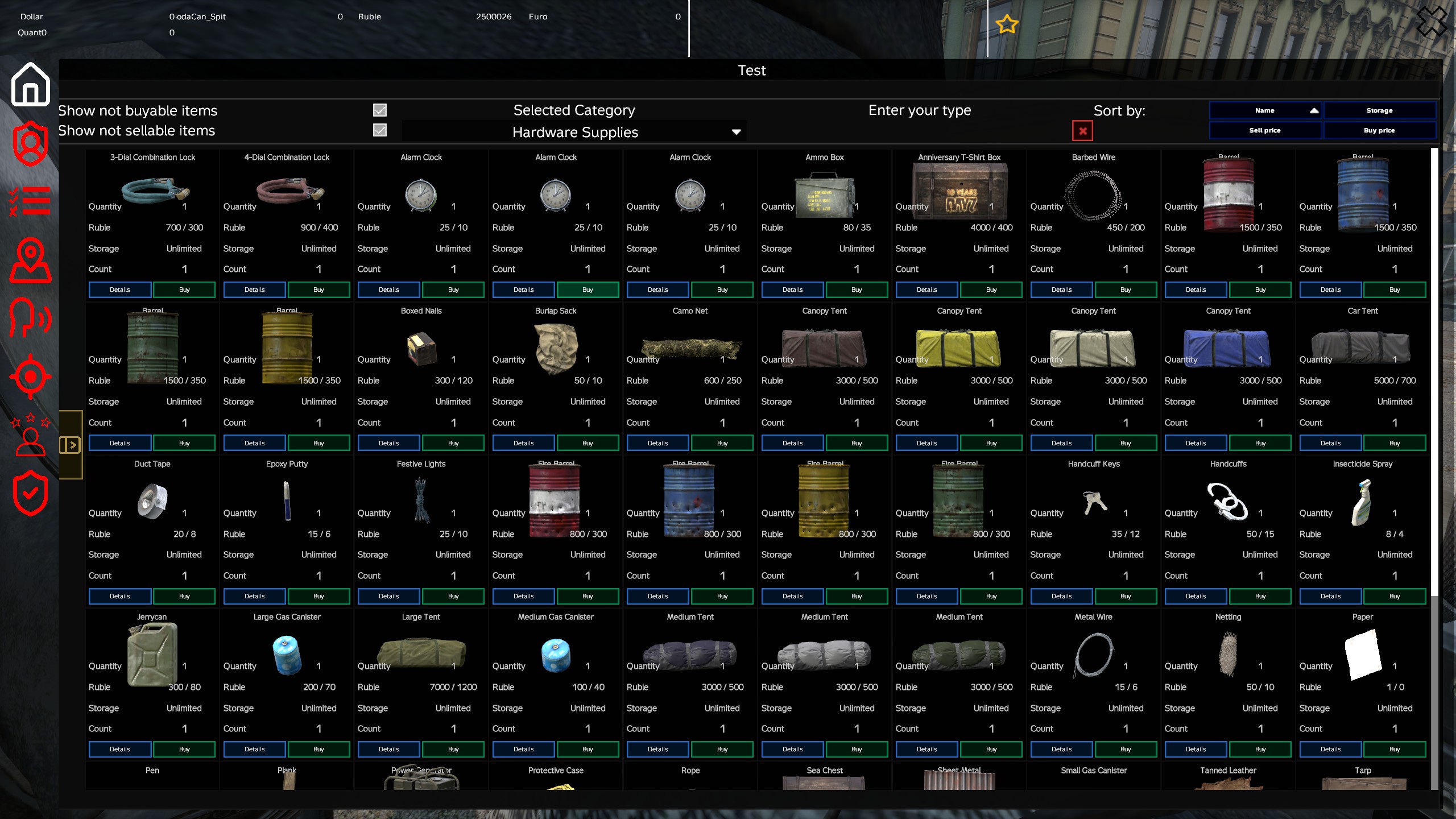Select the Boxed Nails item image
This screenshot has width=1456, height=819.
click(421, 348)
